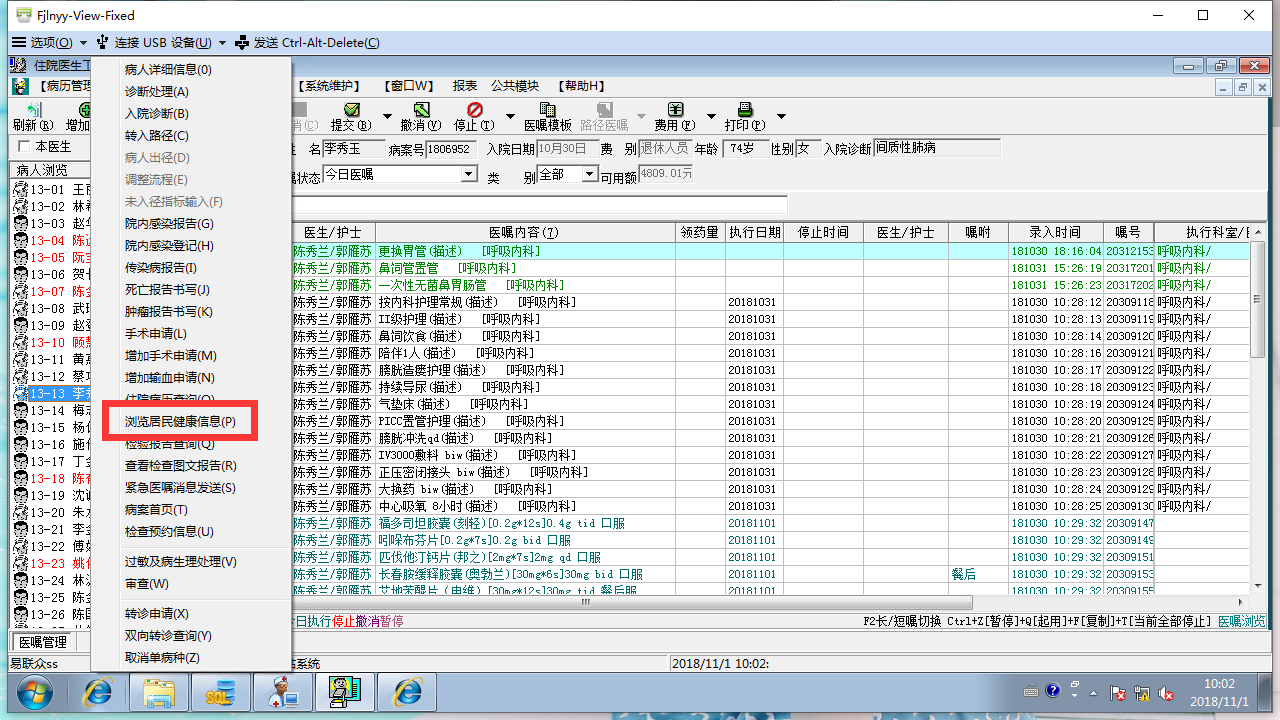The width and height of the screenshot is (1280, 720).
Task: Open the 帮助H menu
Action: coord(581,86)
